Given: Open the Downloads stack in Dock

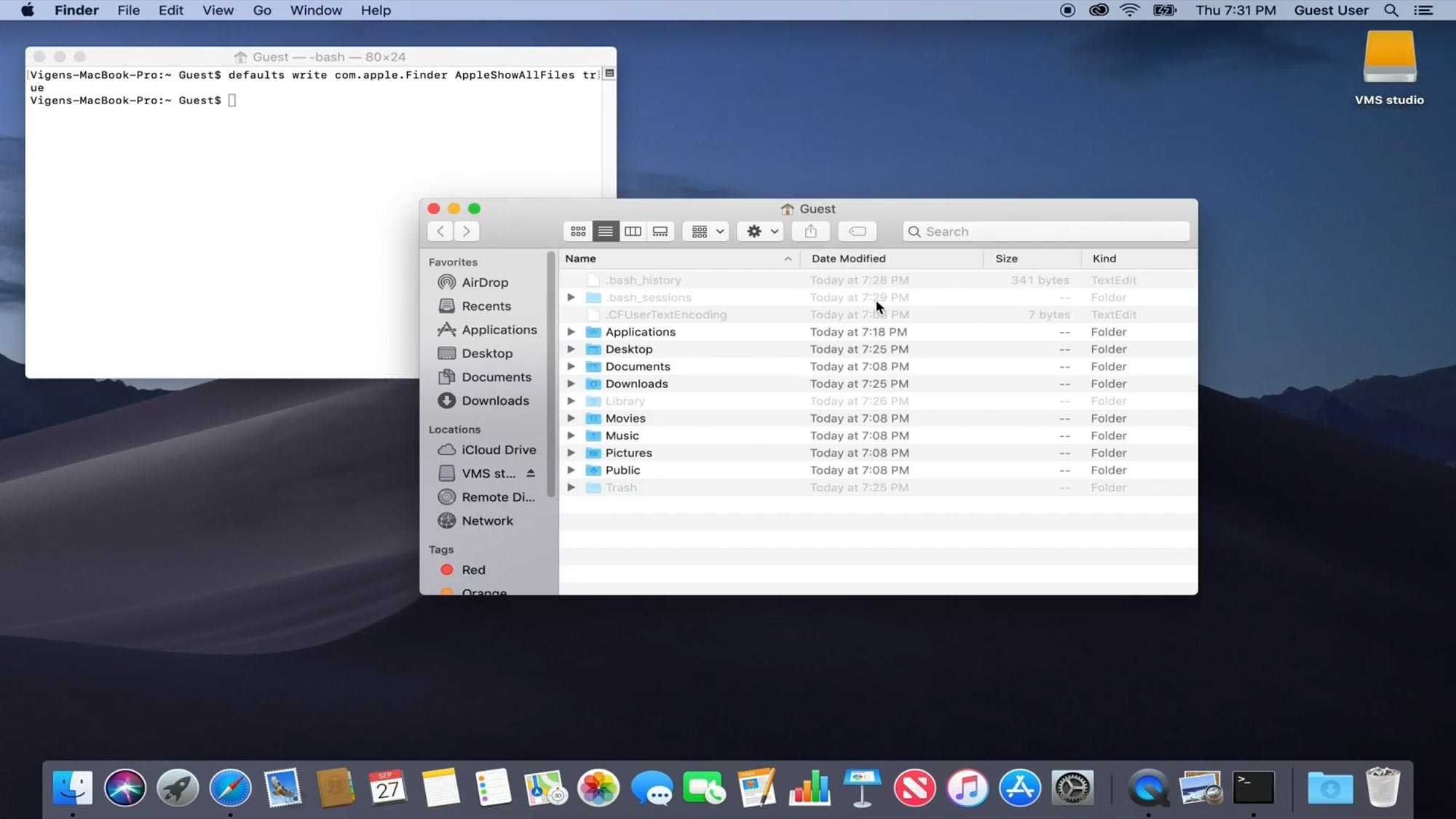Looking at the screenshot, I should pyautogui.click(x=1330, y=788).
